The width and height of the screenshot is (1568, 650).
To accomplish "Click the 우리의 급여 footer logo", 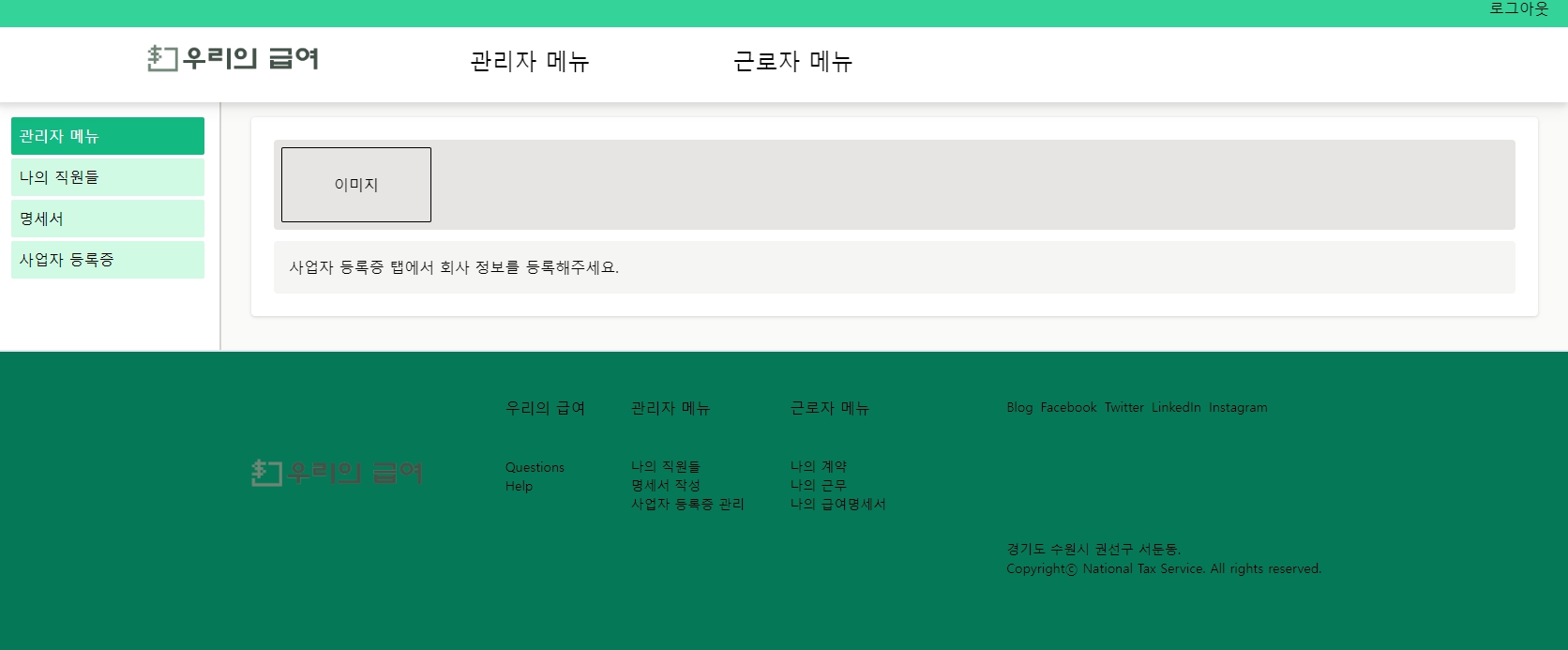I will pyautogui.click(x=338, y=473).
